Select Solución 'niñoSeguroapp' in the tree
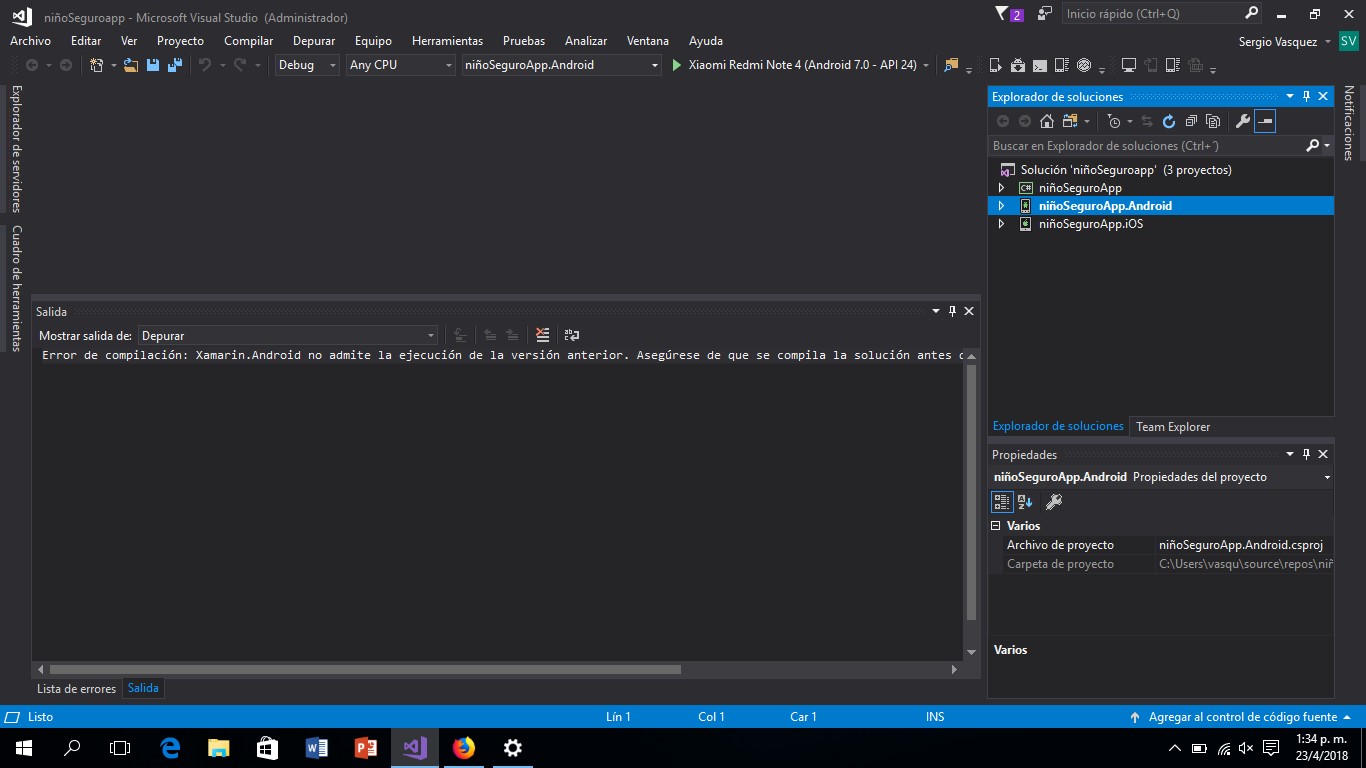The width and height of the screenshot is (1366, 768). point(1126,170)
